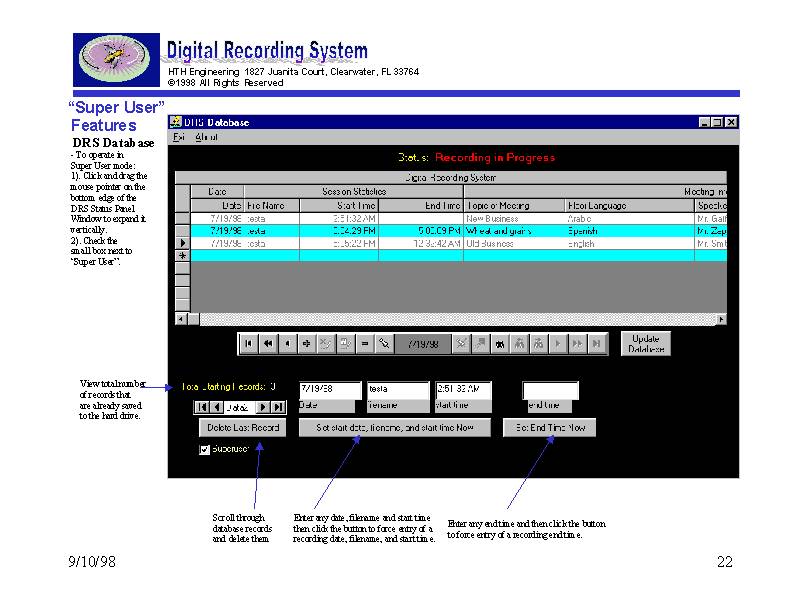
Task: Click Set End Time Now button
Action: 549,428
